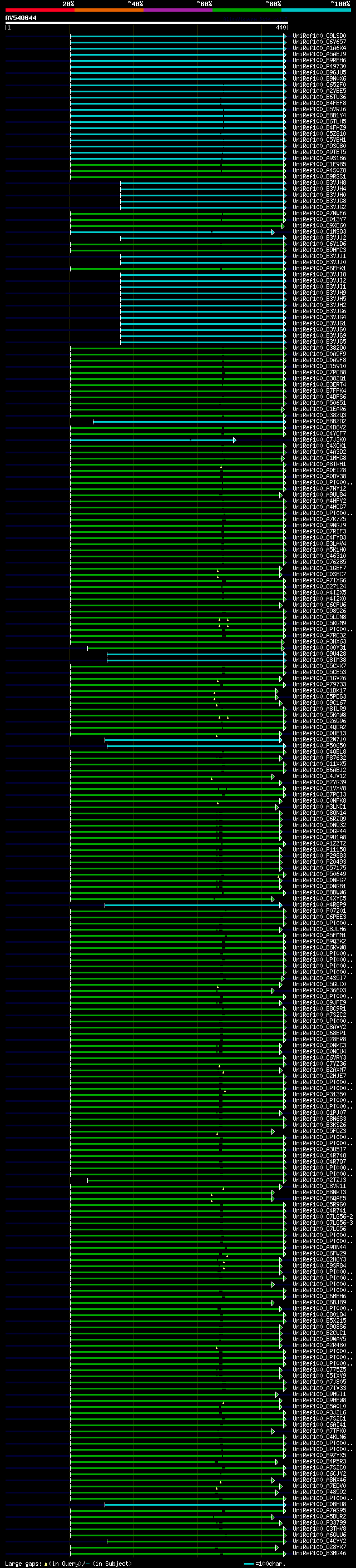Click hit label UniRef100_A7NWE6
The image size is (356, 1568).
(319, 214)
